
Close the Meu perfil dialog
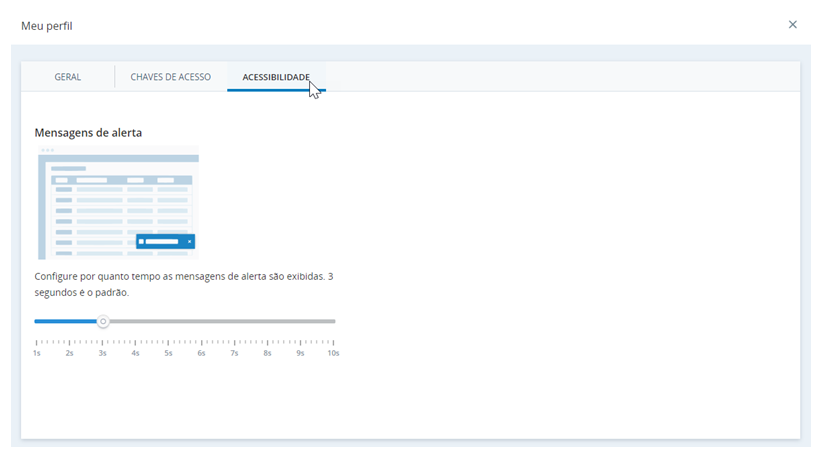coord(793,25)
